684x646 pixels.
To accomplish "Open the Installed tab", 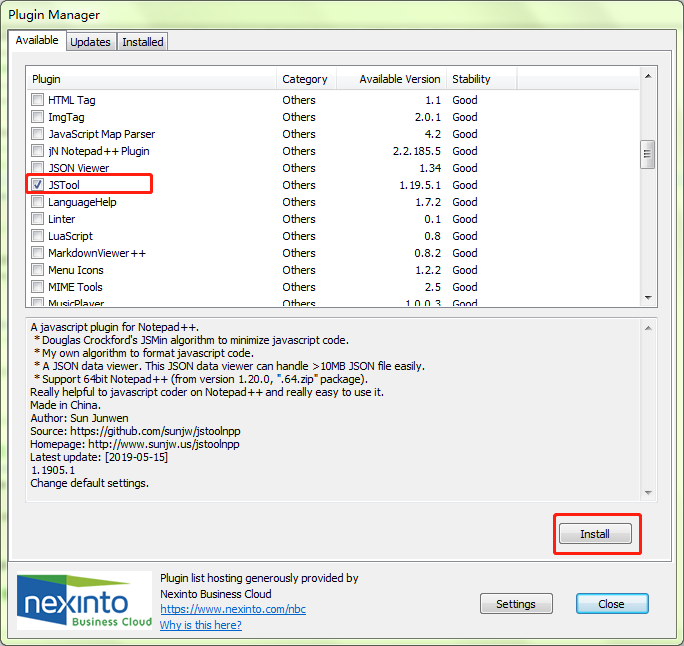I will pyautogui.click(x=143, y=42).
